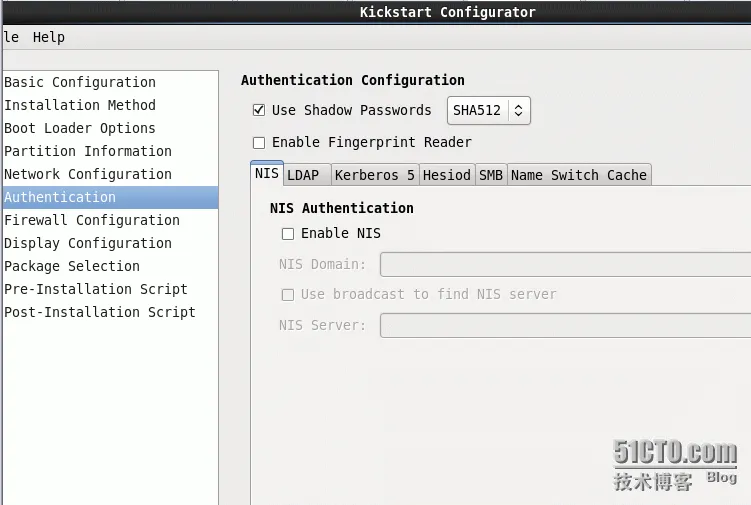The image size is (751, 505).
Task: Go to the SMB tab
Action: point(490,175)
